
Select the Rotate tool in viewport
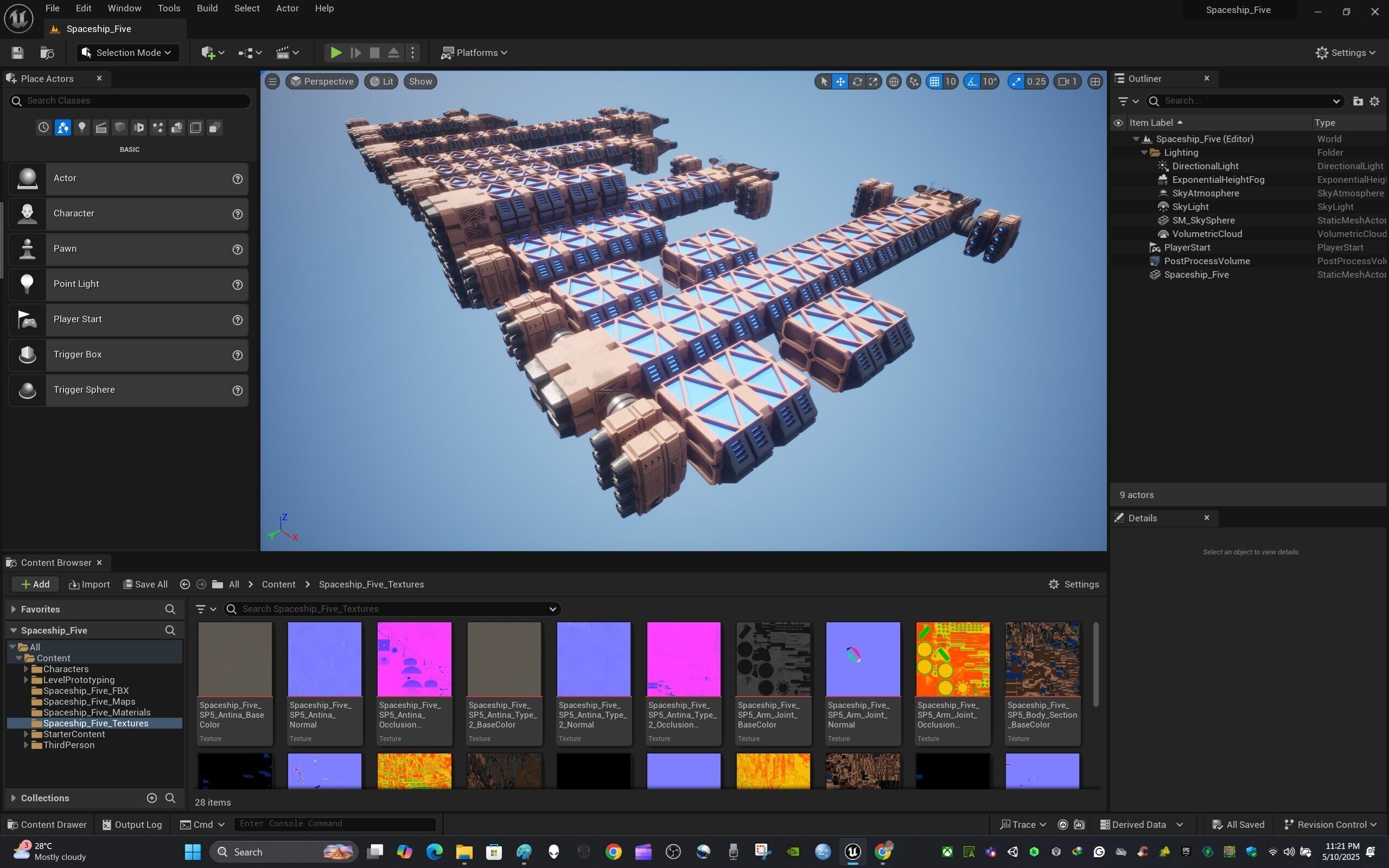(857, 81)
